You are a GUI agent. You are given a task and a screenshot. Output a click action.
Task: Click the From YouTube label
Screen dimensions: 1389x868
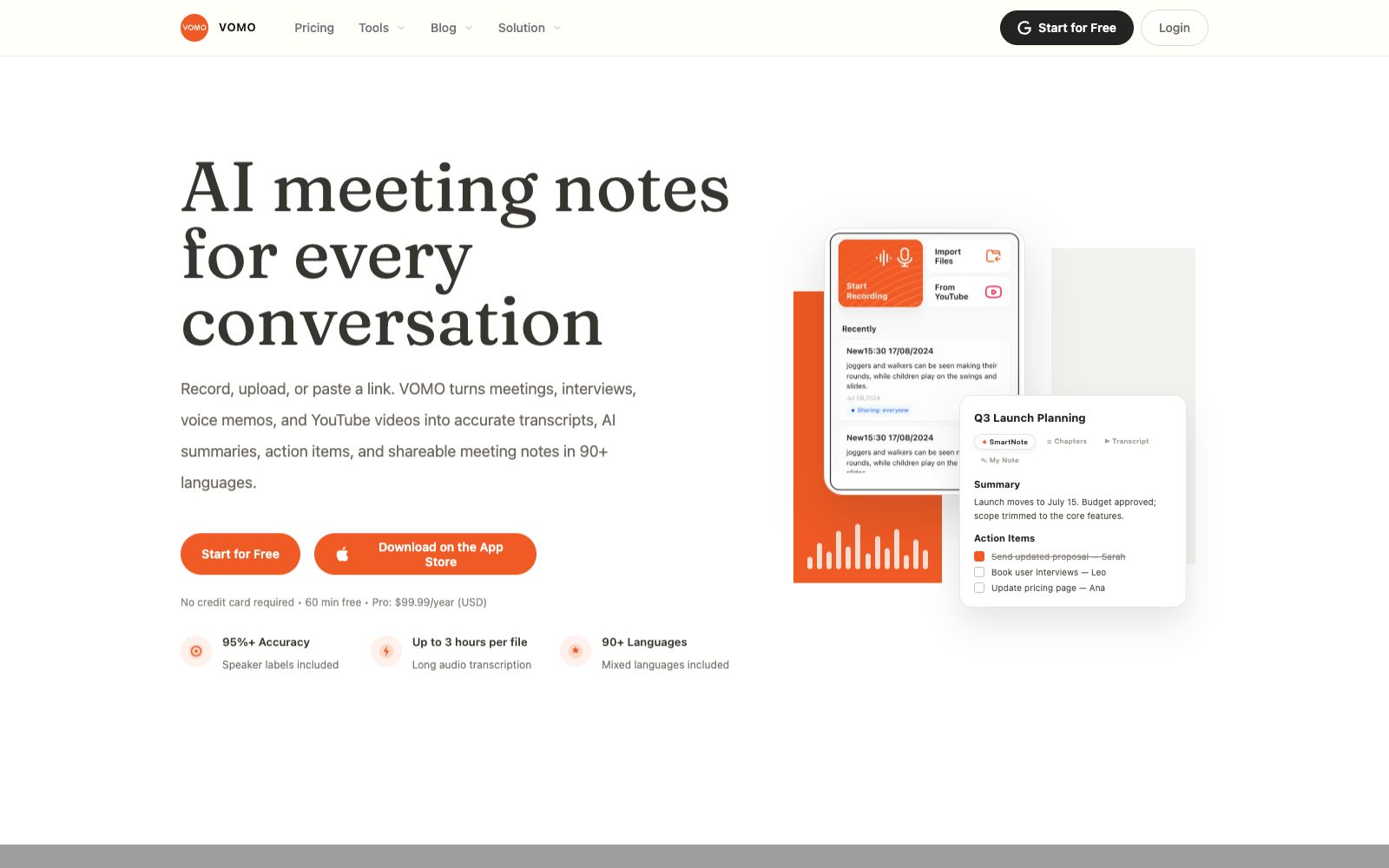point(951,292)
